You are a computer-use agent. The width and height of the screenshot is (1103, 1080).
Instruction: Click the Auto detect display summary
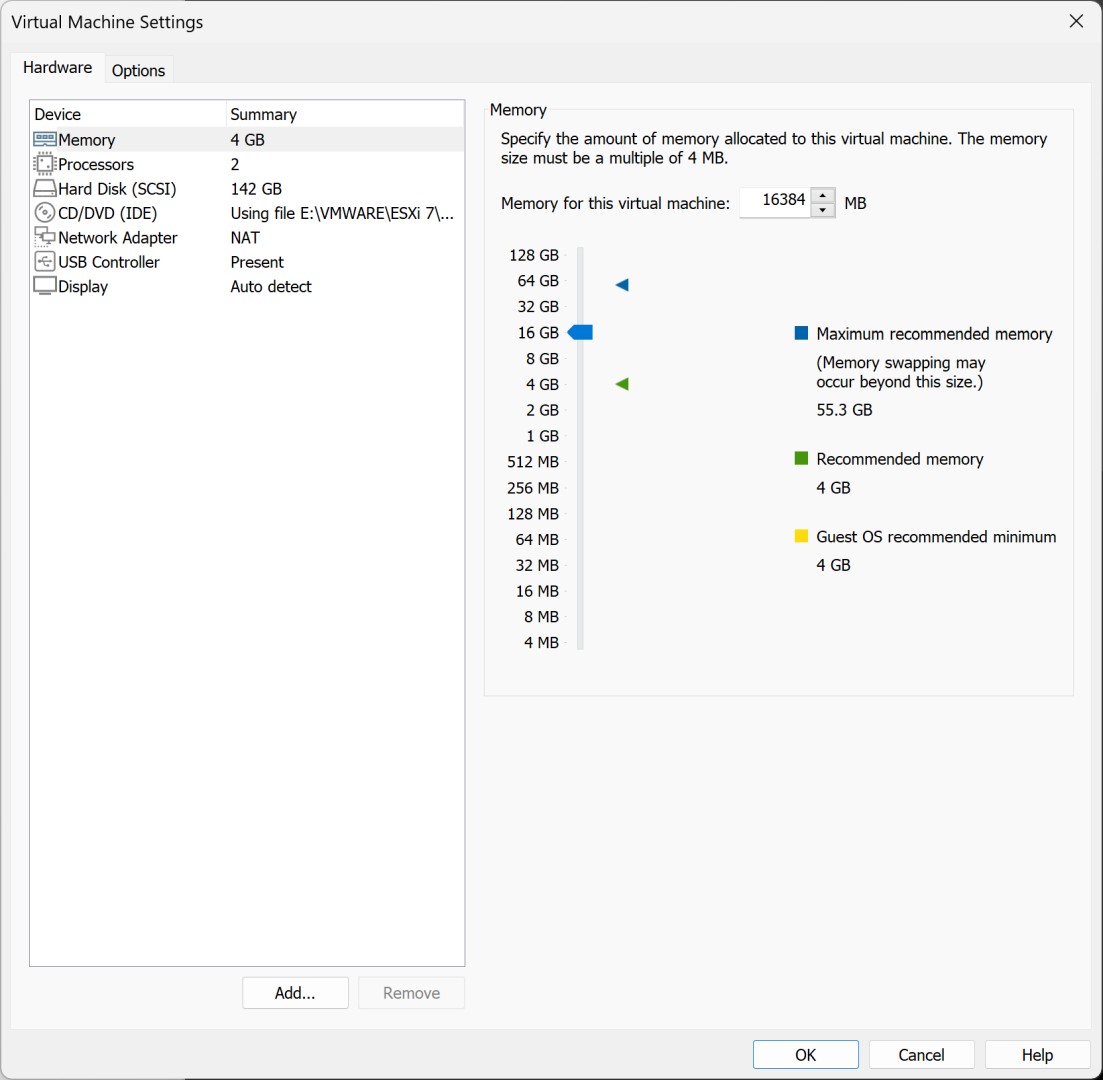tap(271, 286)
